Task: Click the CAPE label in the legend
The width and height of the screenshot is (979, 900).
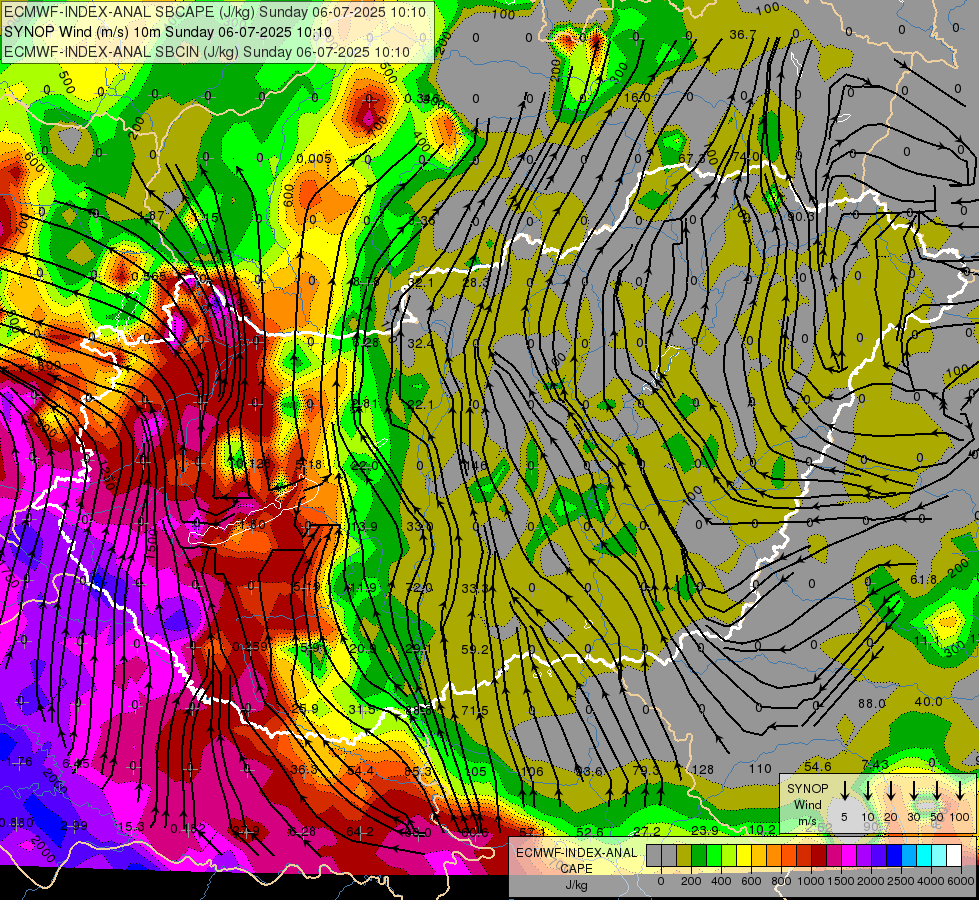Action: pyautogui.click(x=576, y=869)
